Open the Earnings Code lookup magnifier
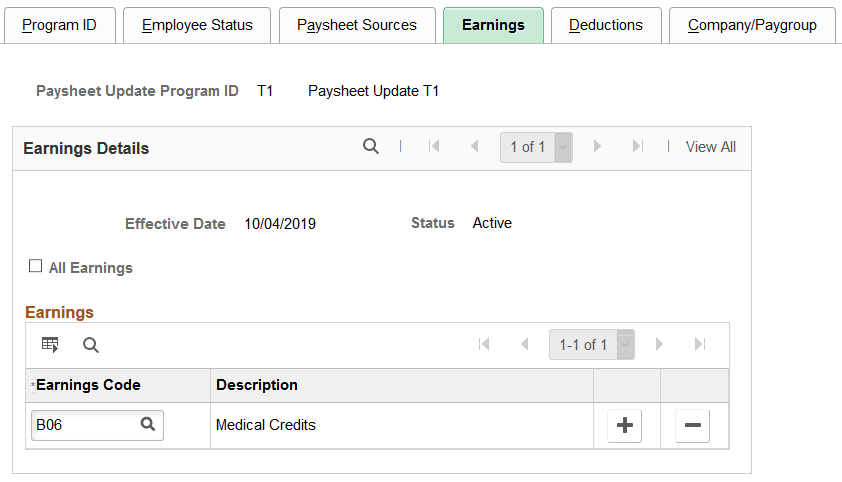This screenshot has width=842, height=482. pos(148,425)
